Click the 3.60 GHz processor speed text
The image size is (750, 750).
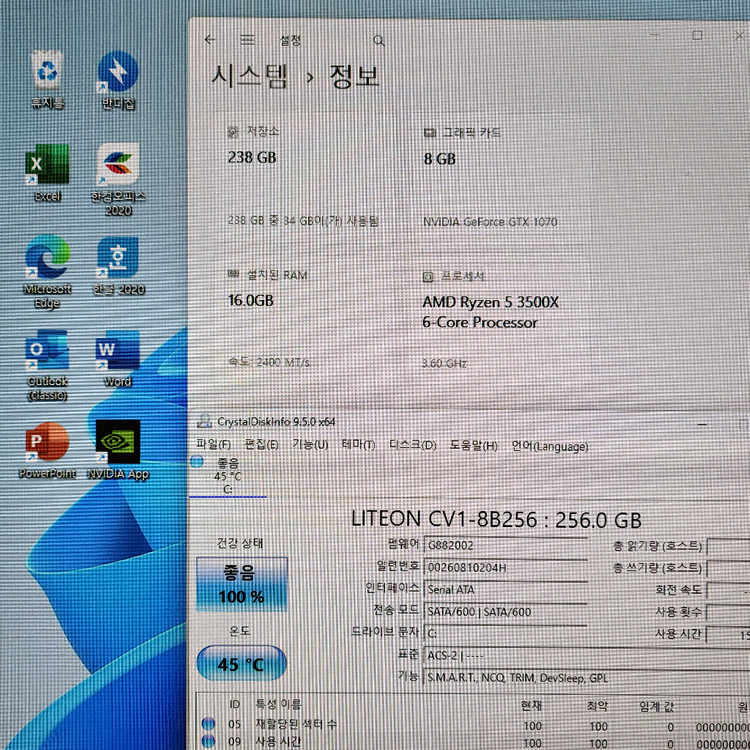pyautogui.click(x=444, y=364)
